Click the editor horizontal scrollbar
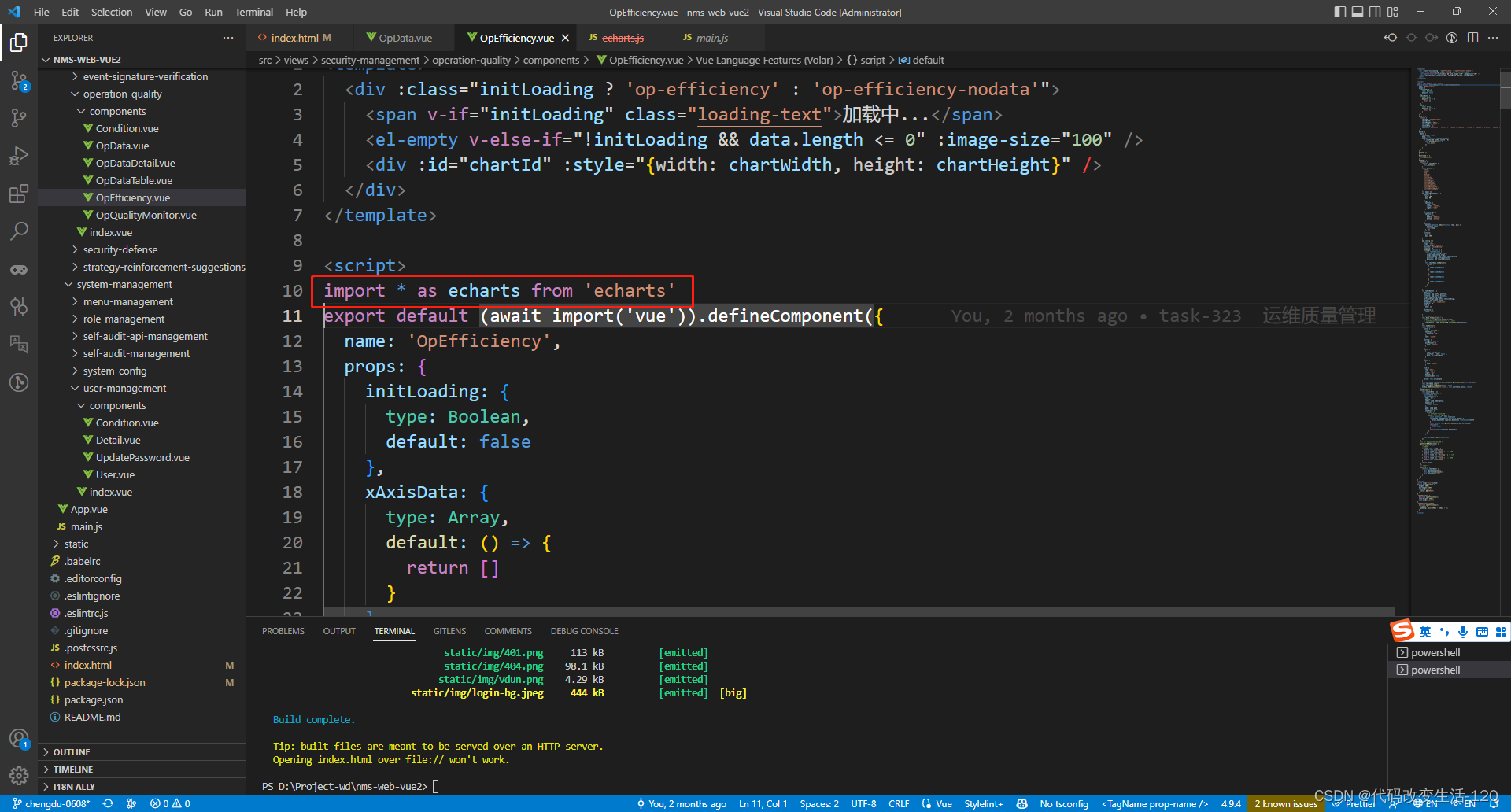Screen dimensions: 1511x812 point(859,611)
